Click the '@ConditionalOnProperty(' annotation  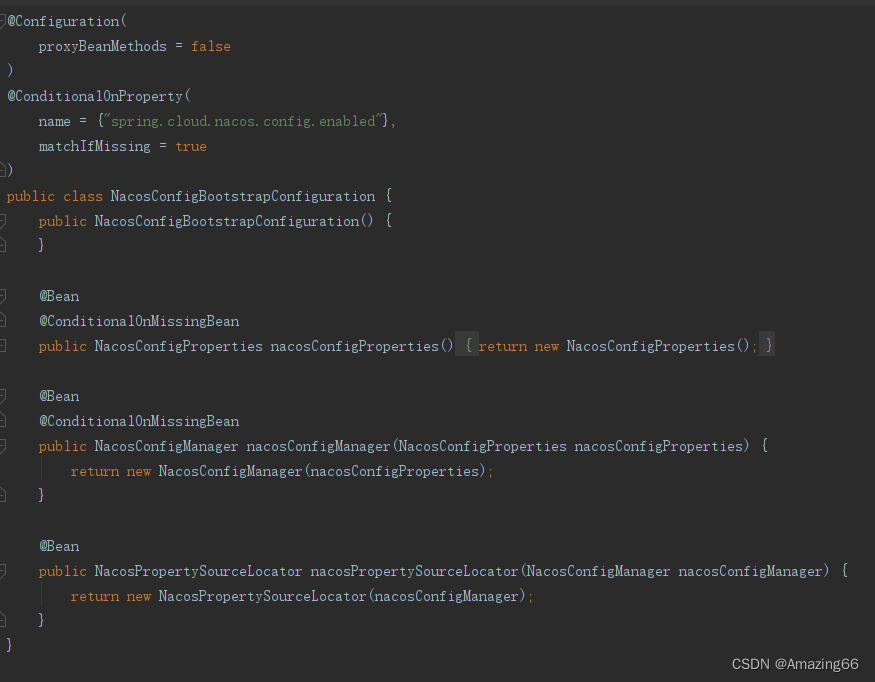pos(99,96)
